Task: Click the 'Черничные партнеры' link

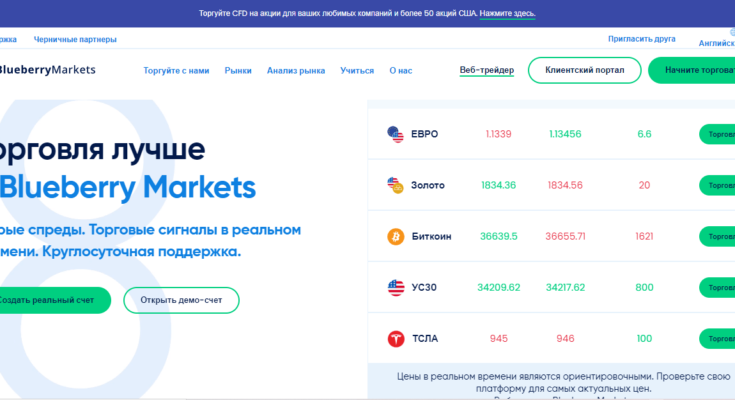Action: click(x=75, y=40)
